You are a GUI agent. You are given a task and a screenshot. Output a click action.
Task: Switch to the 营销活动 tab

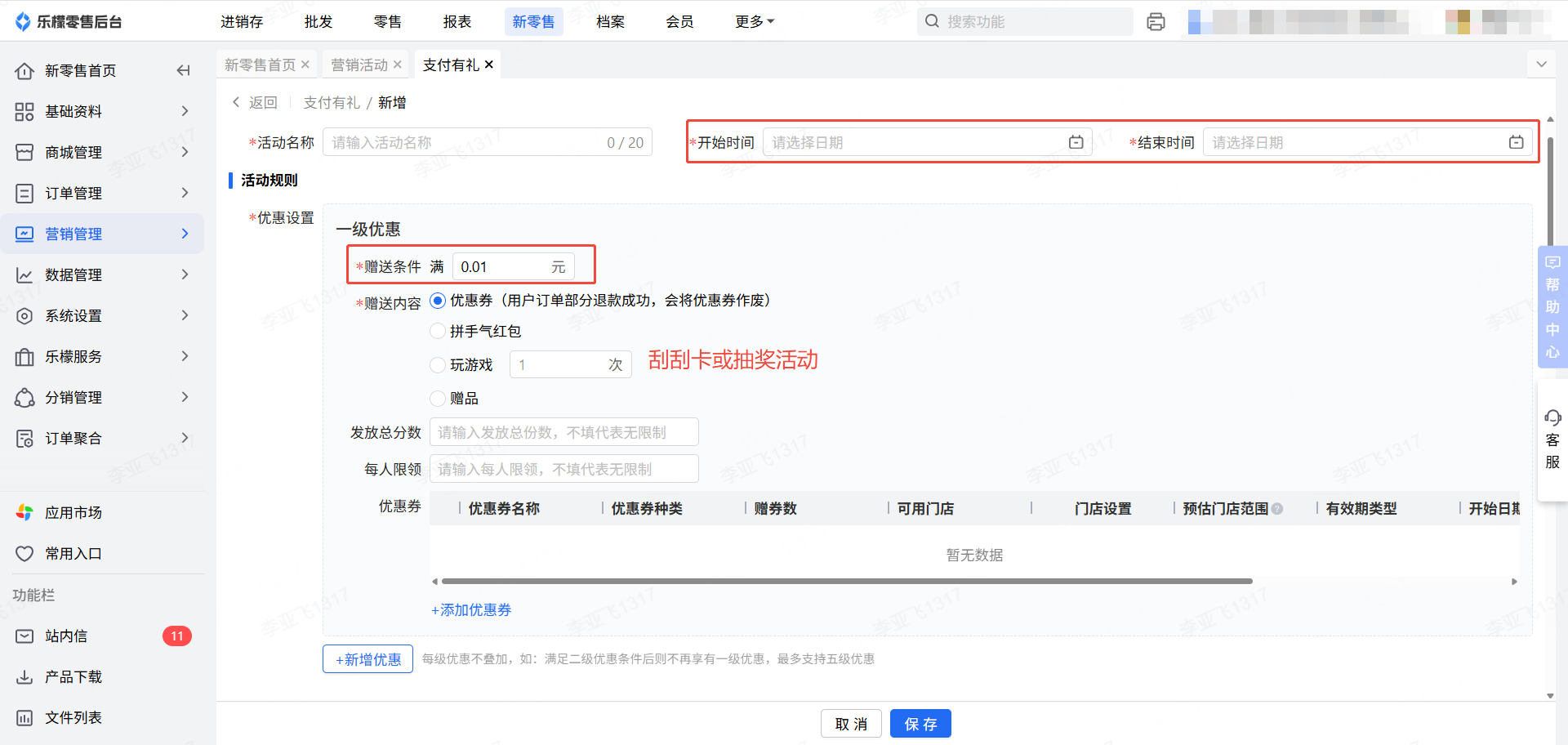point(359,65)
